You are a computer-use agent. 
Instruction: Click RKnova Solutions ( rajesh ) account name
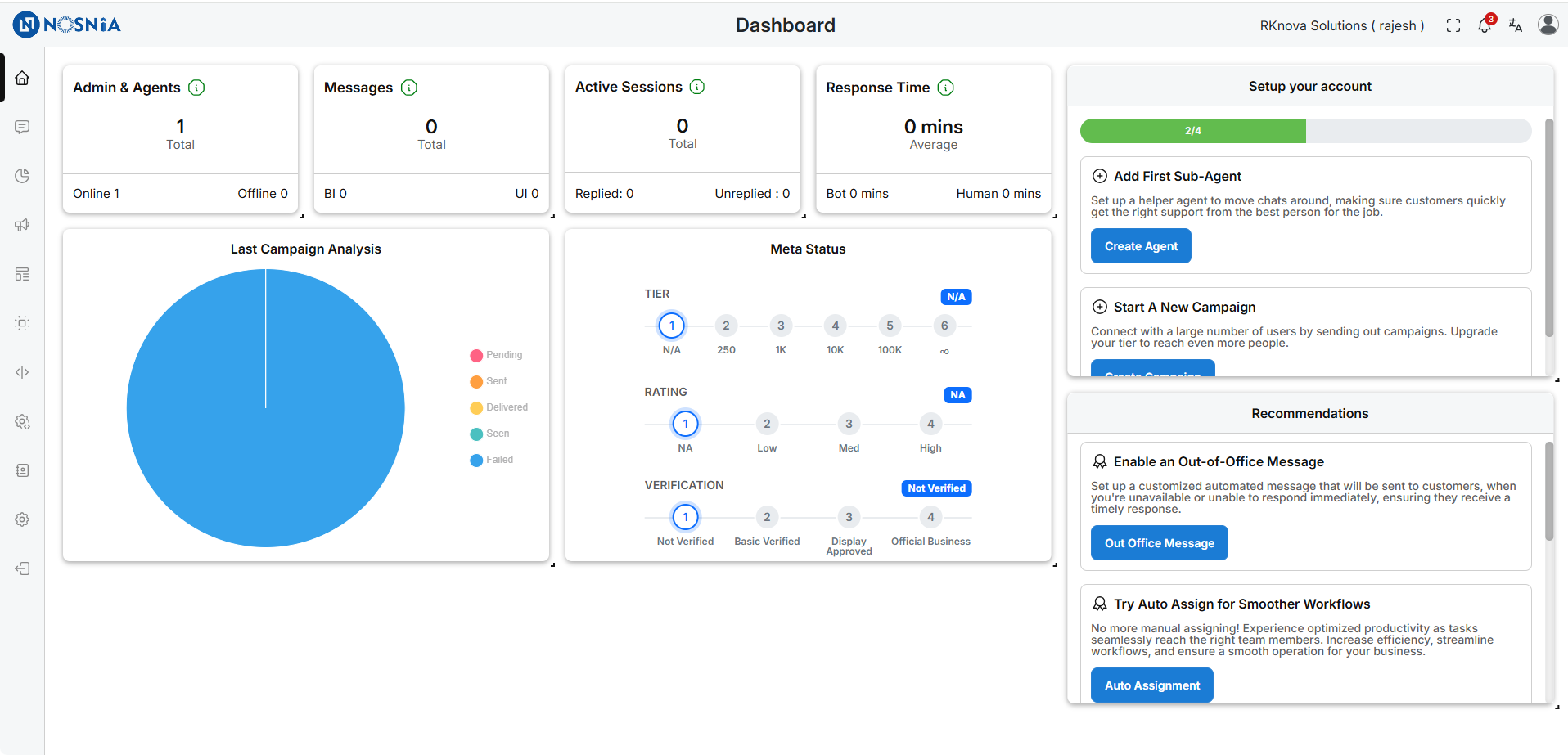1342,25
